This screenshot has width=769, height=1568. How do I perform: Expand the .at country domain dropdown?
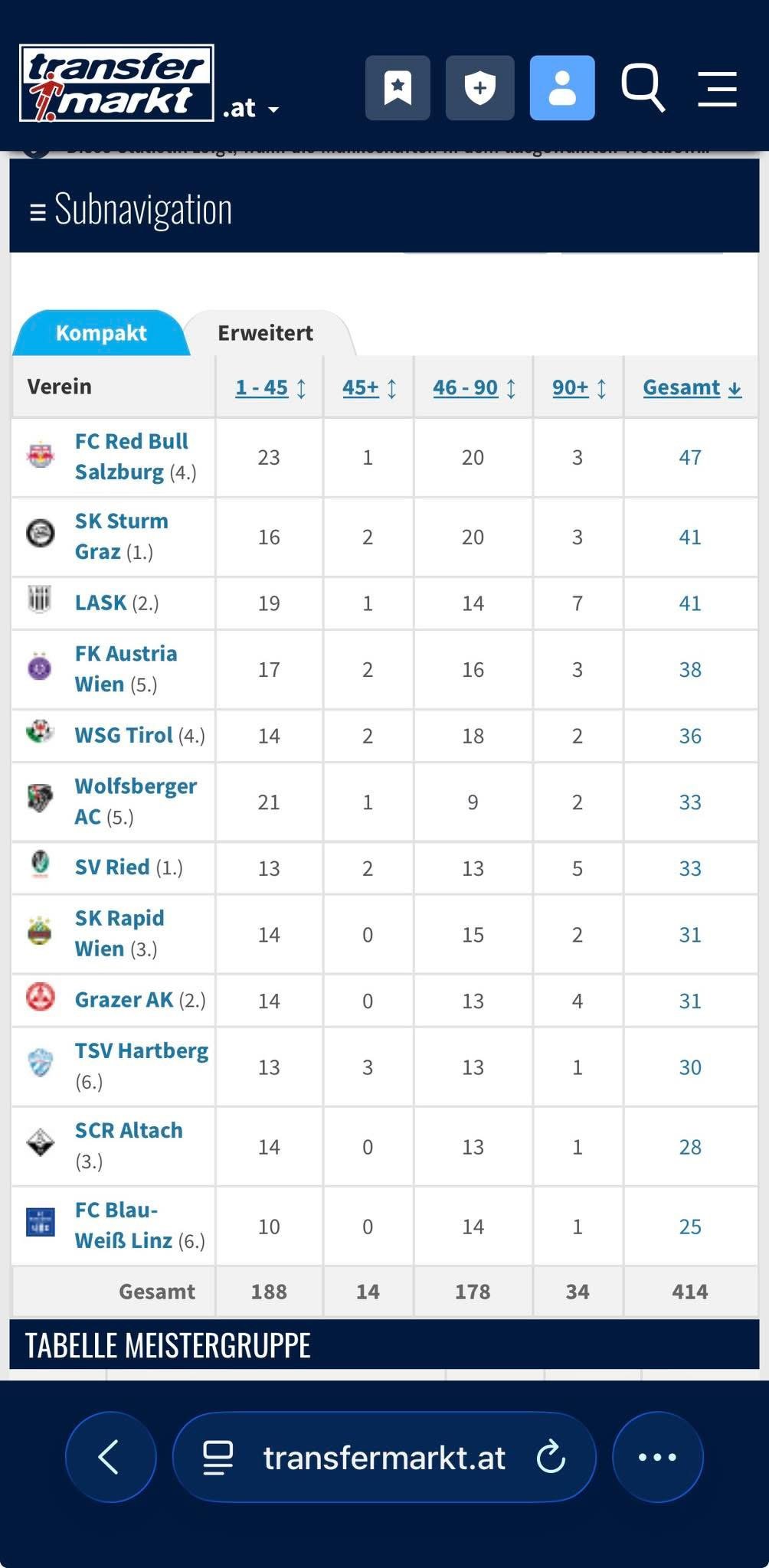(251, 109)
